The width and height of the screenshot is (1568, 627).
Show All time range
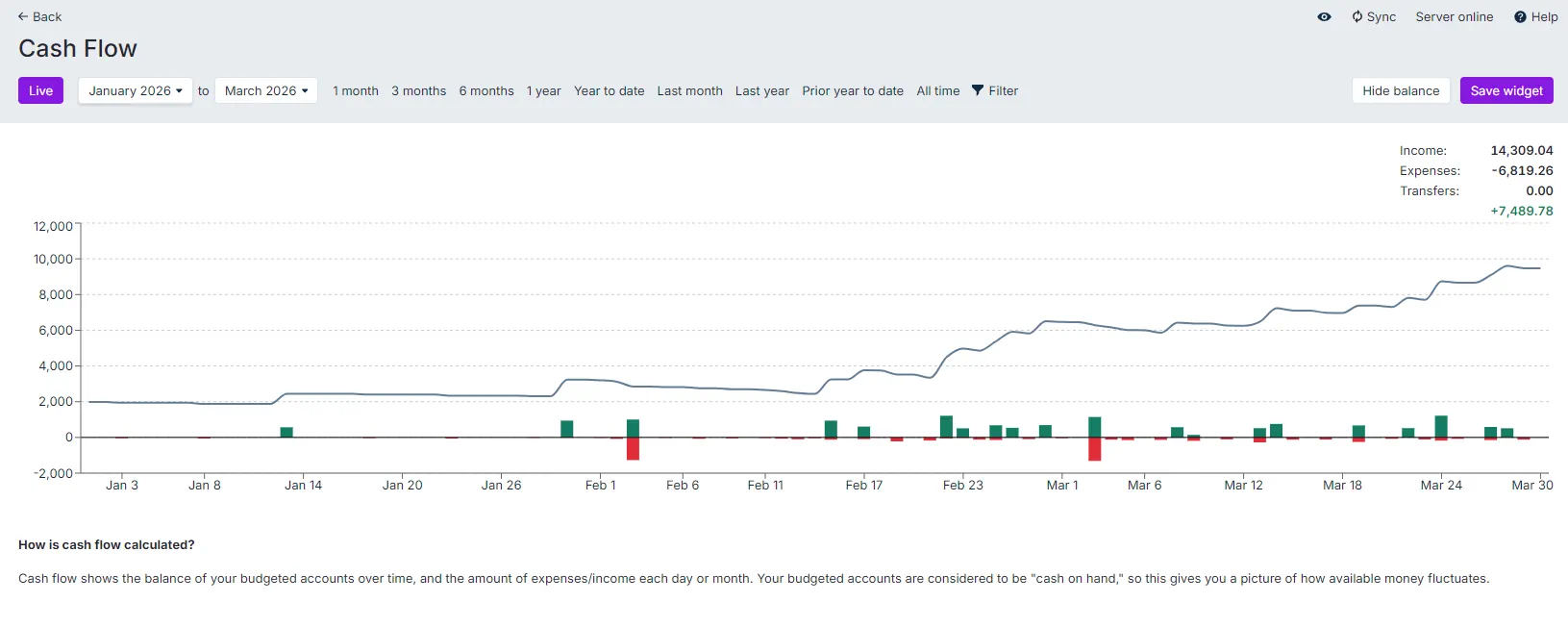[x=937, y=90]
